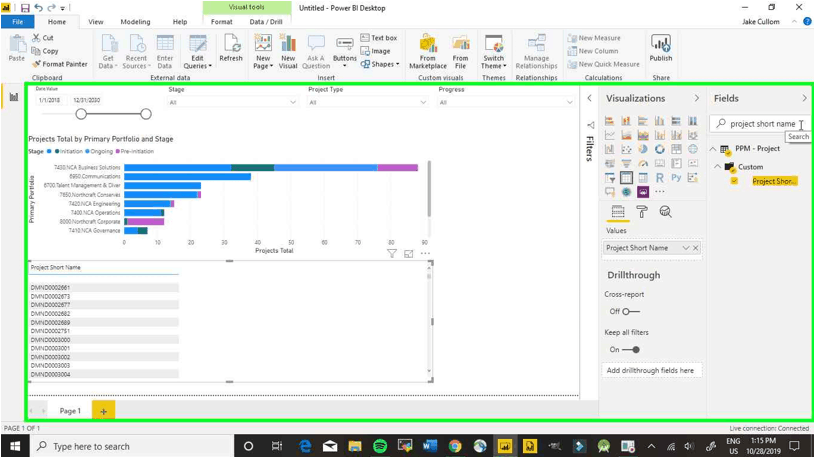Open the Edit Queries dropdown
Screen dimensions: 815x458
[x=198, y=53]
